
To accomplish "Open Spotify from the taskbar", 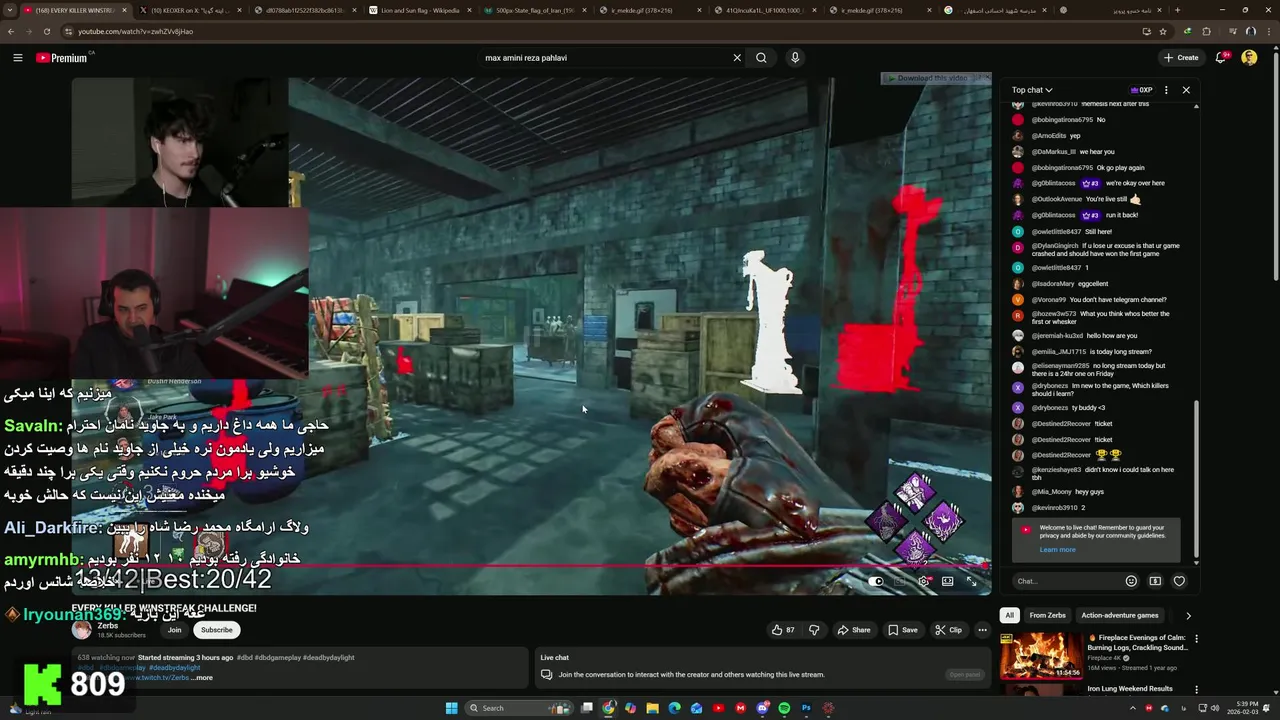I will pyautogui.click(x=784, y=708).
